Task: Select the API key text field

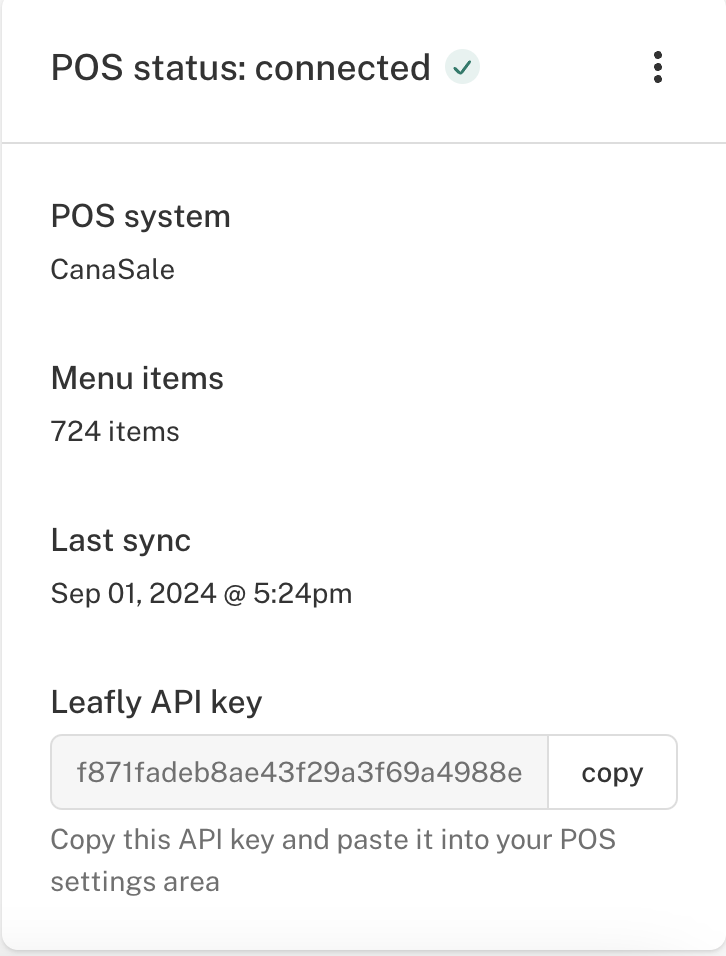Action: 300,771
